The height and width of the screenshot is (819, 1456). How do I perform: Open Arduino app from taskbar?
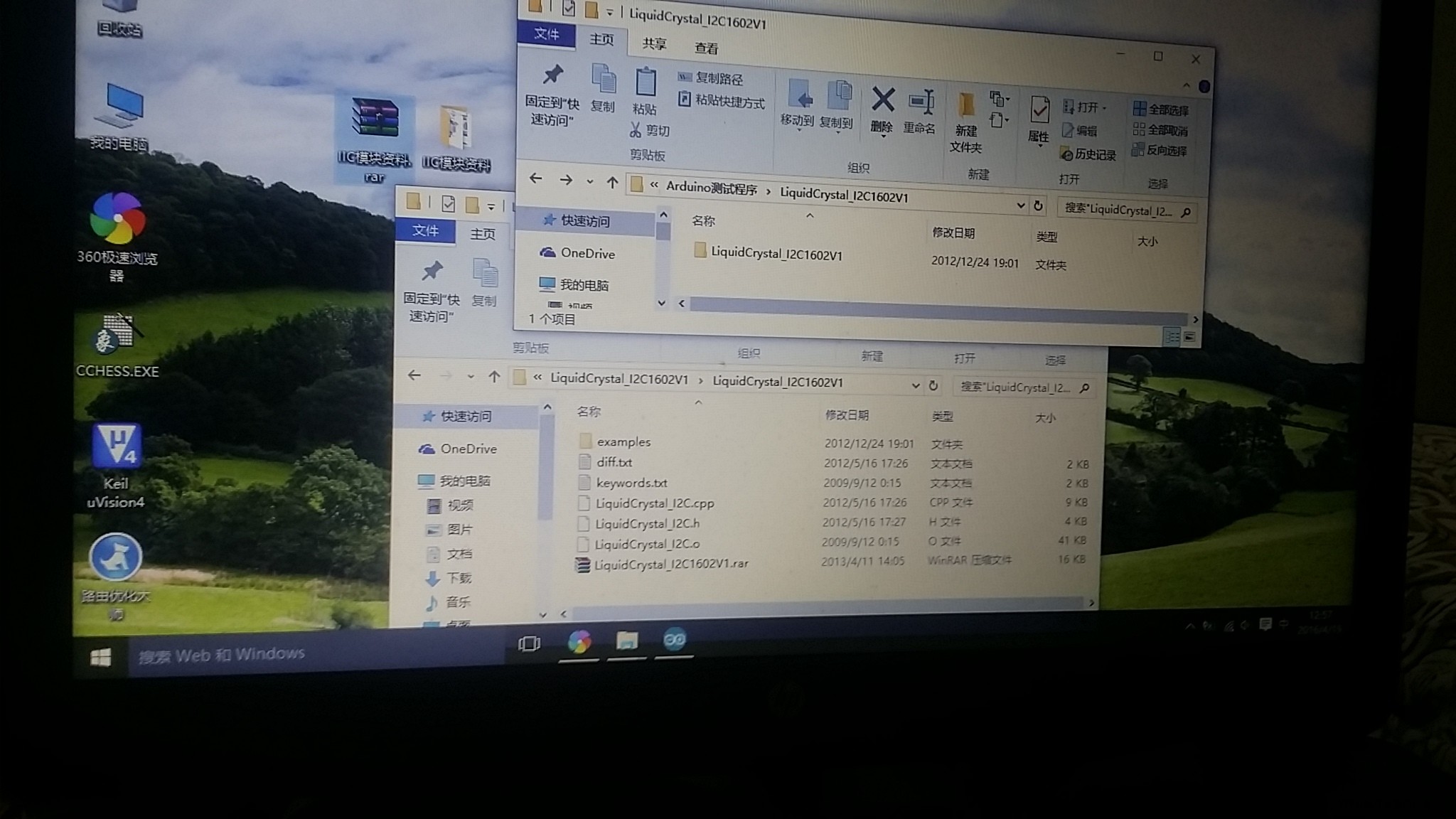click(674, 641)
